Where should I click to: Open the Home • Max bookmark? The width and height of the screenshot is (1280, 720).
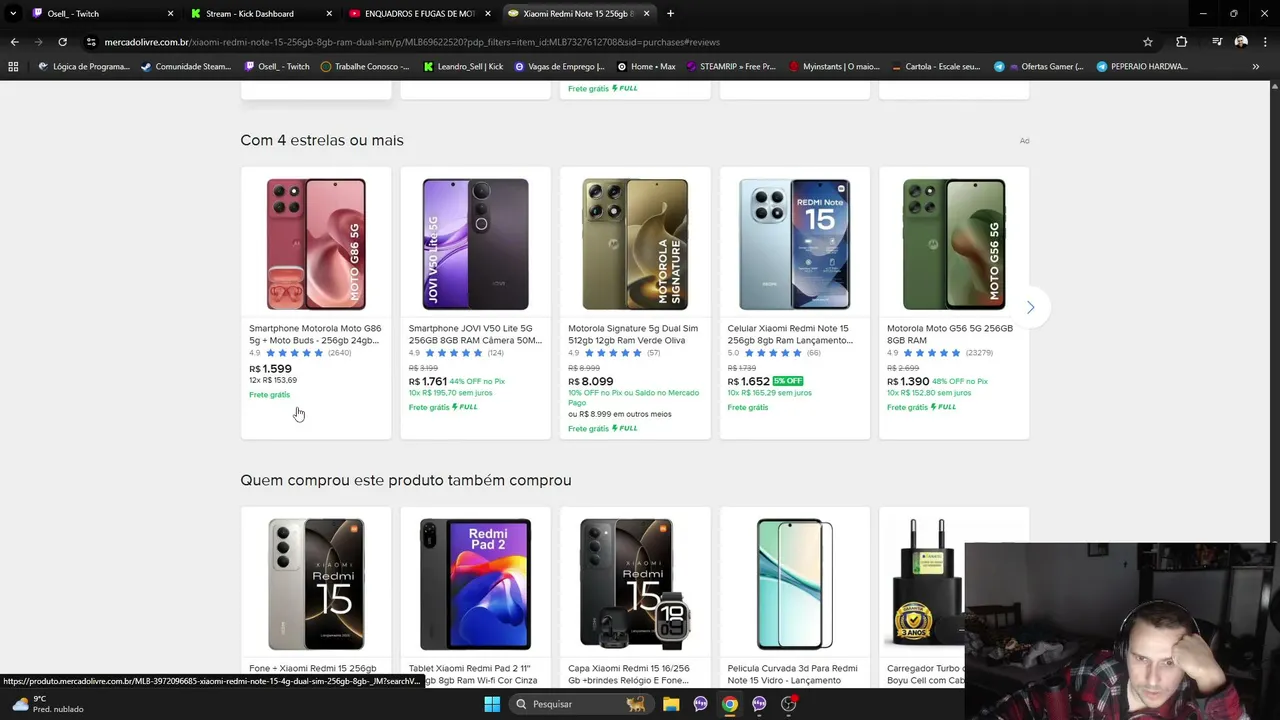(646, 67)
